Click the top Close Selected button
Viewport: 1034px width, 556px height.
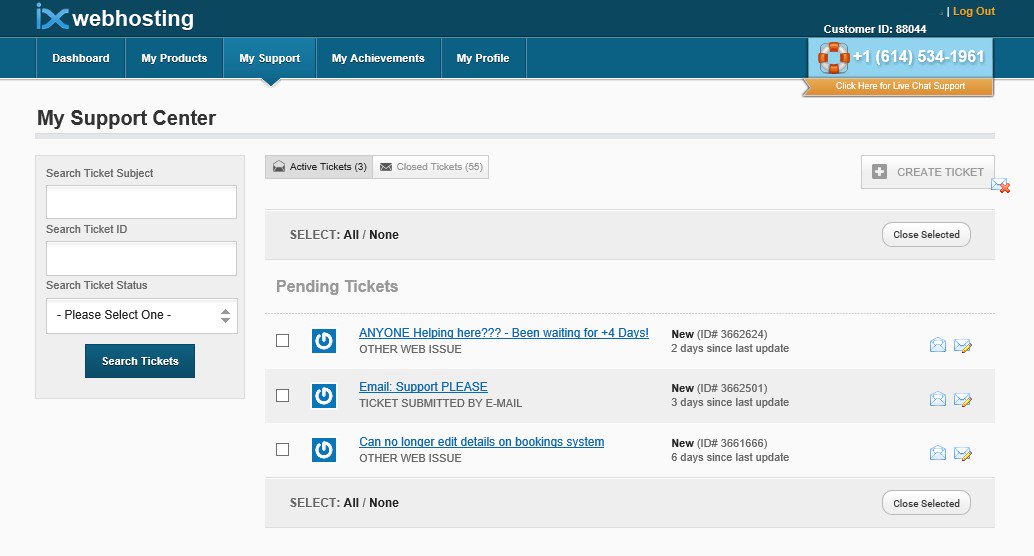click(926, 235)
